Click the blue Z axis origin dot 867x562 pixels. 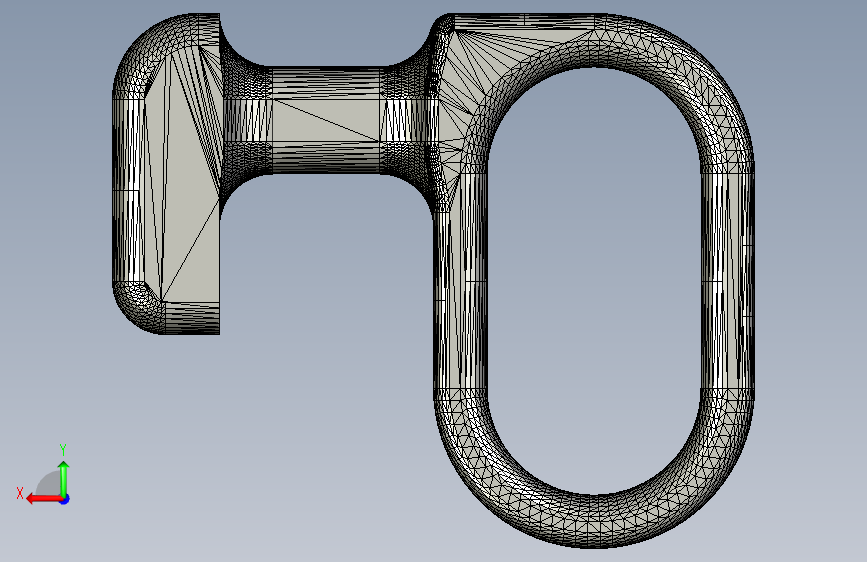tap(65, 499)
